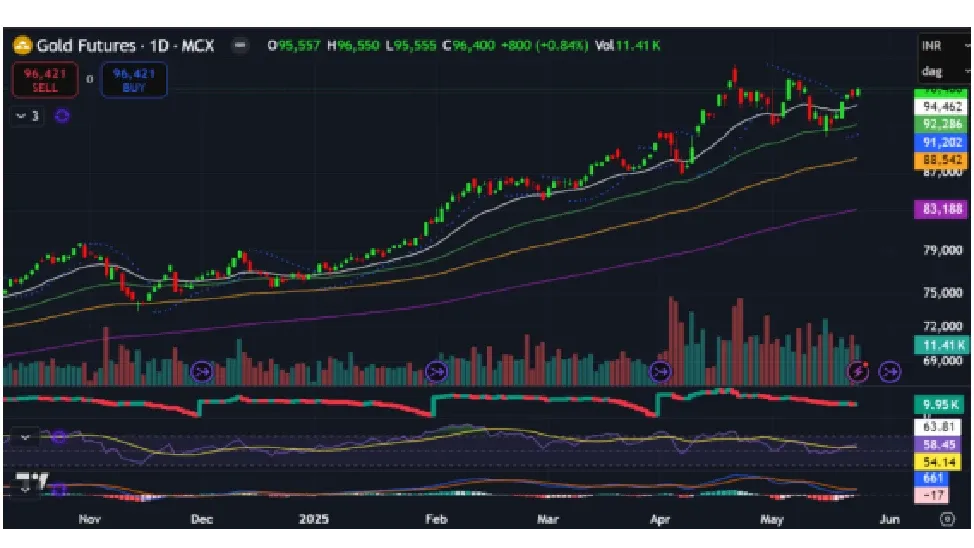The width and height of the screenshot is (974, 548).
Task: Select the orange 88,542 moving average label
Action: [x=942, y=160]
